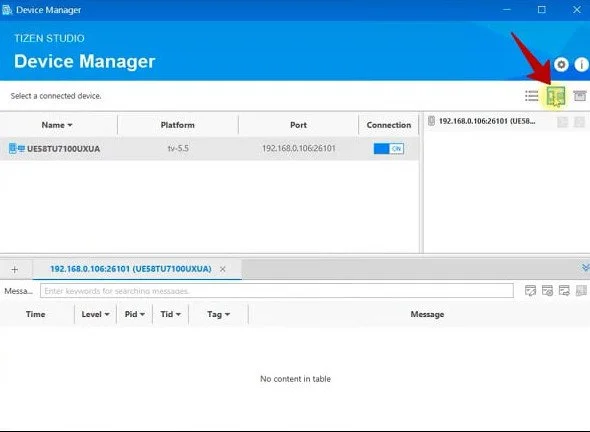This screenshot has width=590, height=432.
Task: Open the Remote Device Manager icon
Action: click(x=556, y=96)
